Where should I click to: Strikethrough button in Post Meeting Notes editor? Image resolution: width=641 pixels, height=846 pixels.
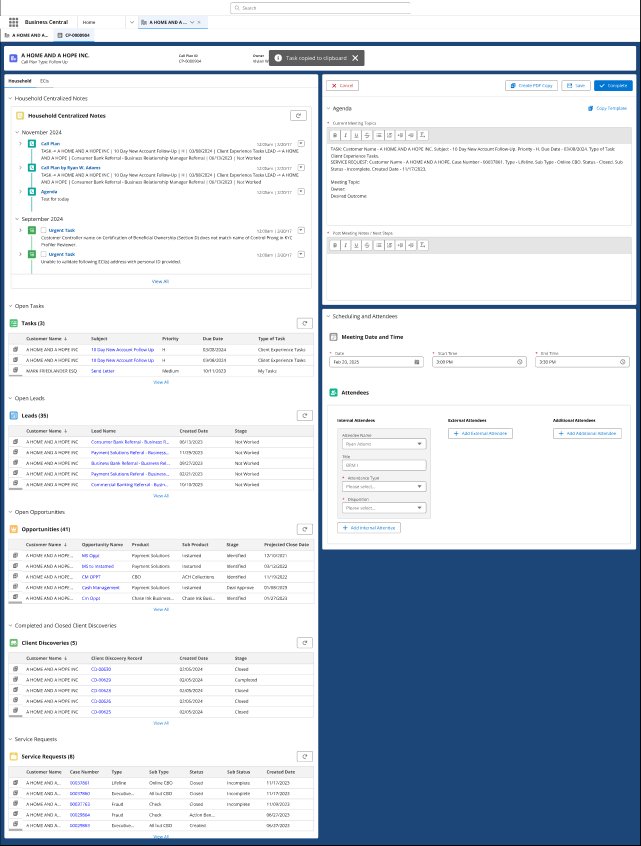coord(367,245)
